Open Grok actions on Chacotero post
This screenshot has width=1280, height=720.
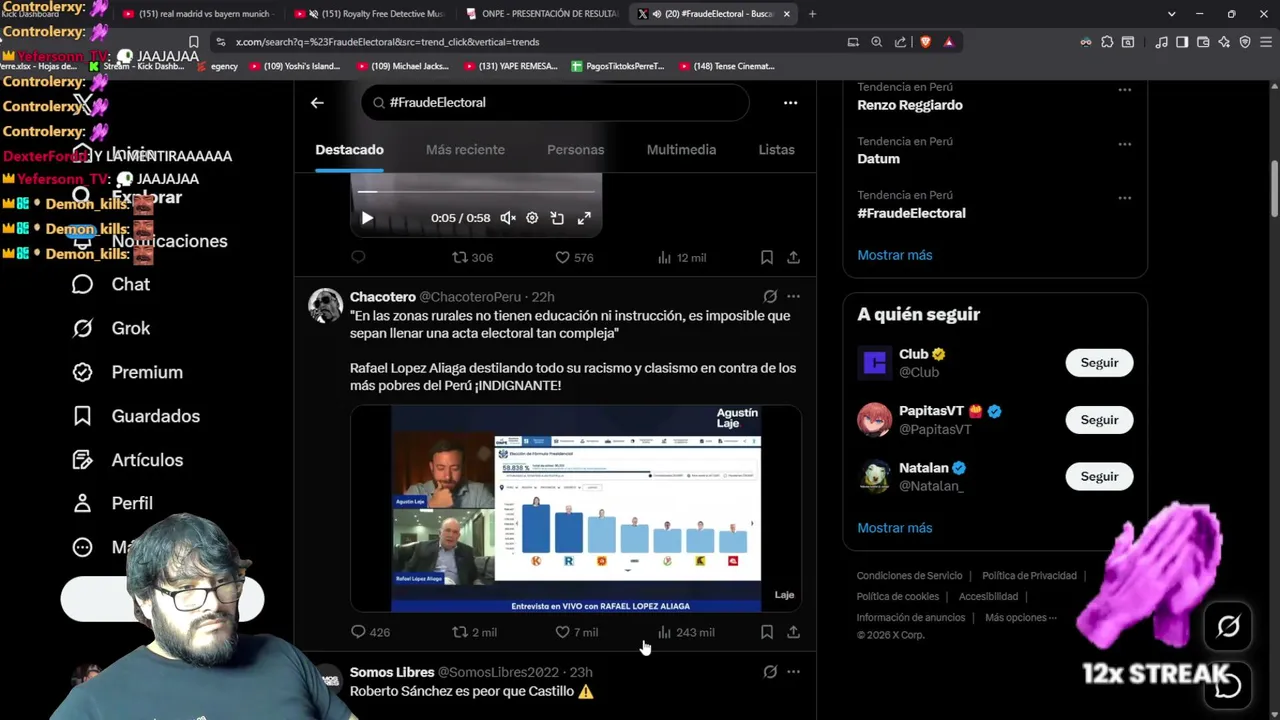770,297
